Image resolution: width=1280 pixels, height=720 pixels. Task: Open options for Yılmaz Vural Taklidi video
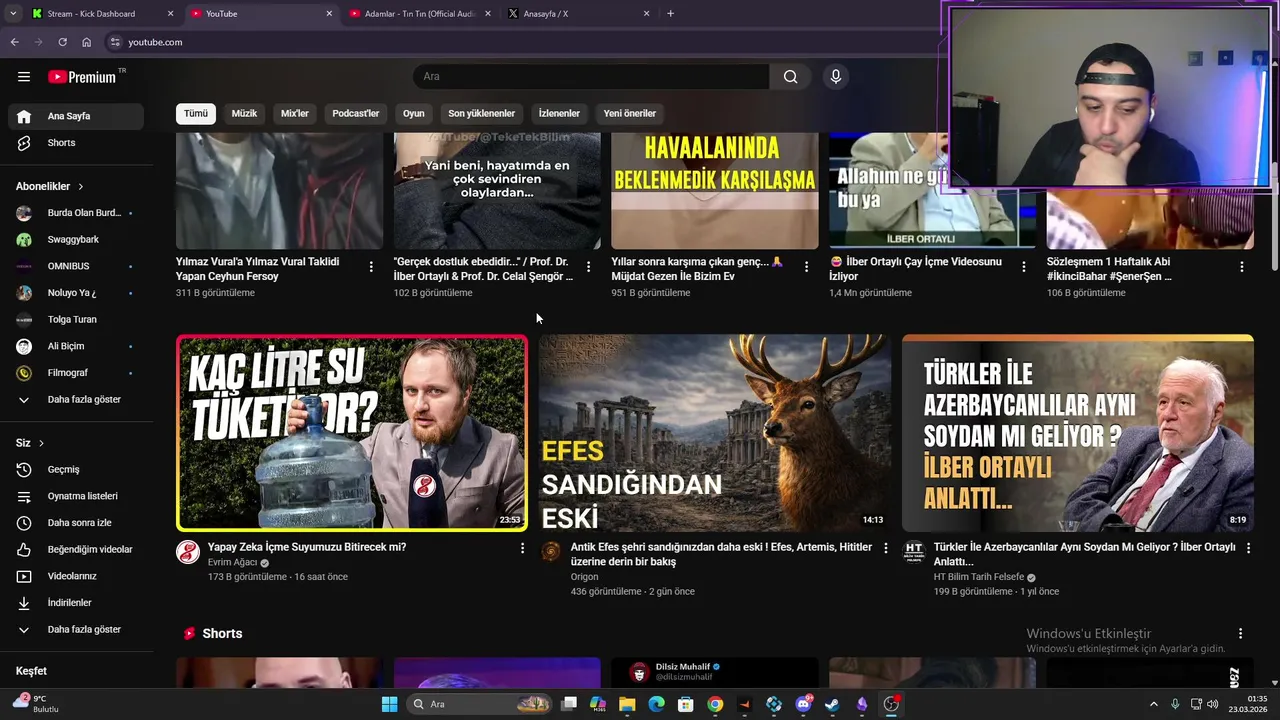click(371, 267)
